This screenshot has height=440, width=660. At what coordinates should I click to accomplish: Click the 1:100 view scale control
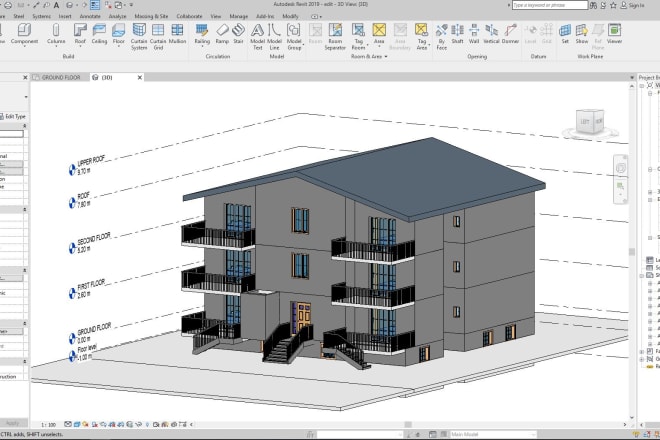coord(48,424)
